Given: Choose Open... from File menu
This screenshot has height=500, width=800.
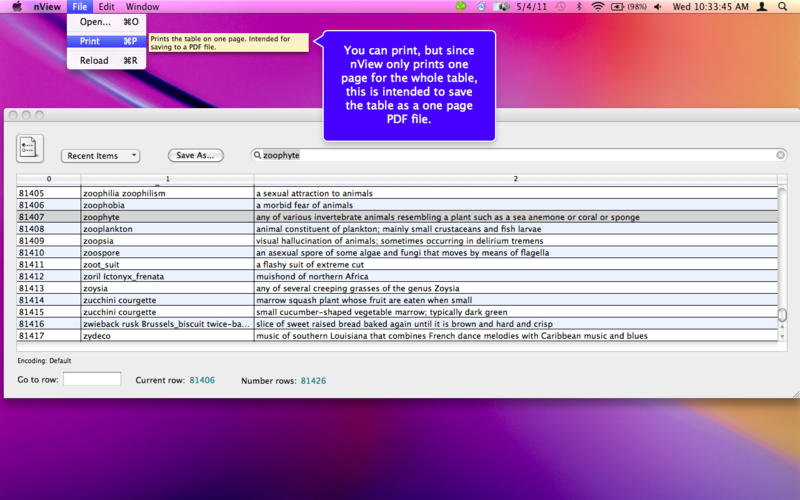Looking at the screenshot, I should [x=107, y=22].
